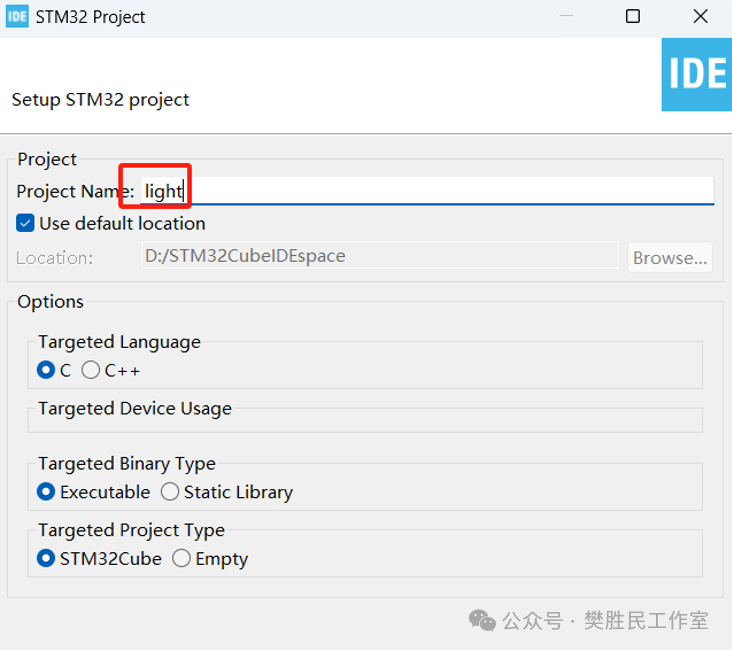Click the Location path field
The width and height of the screenshot is (732, 650).
380,255
